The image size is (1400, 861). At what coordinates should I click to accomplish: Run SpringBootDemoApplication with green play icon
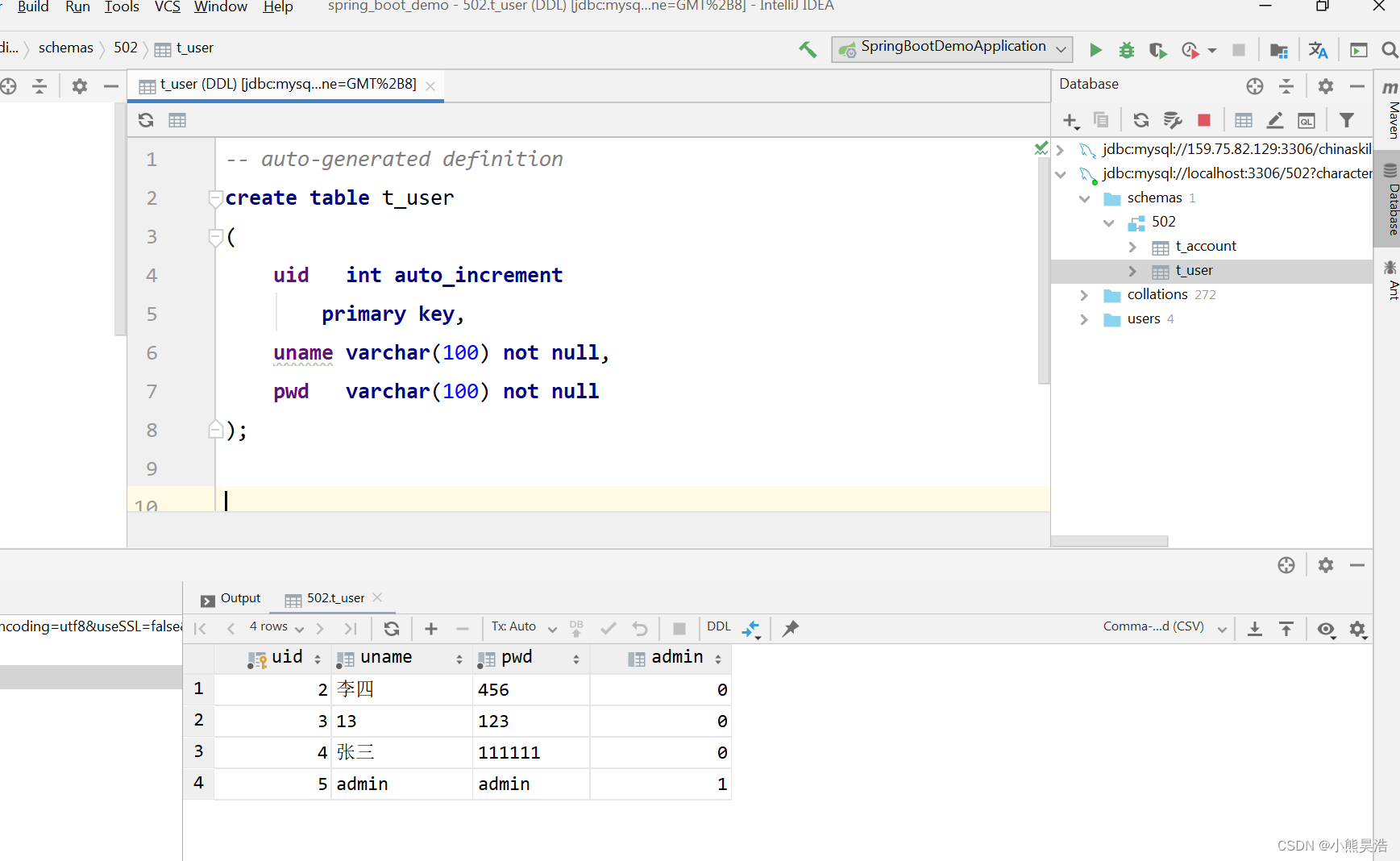(1095, 50)
